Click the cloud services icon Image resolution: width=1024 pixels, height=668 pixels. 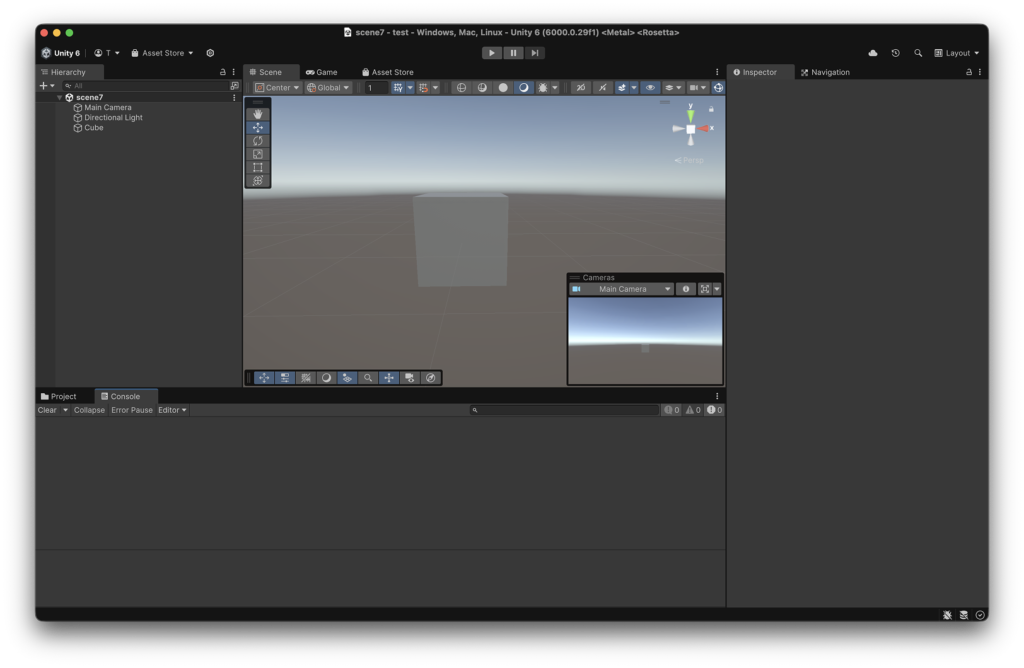(x=873, y=53)
